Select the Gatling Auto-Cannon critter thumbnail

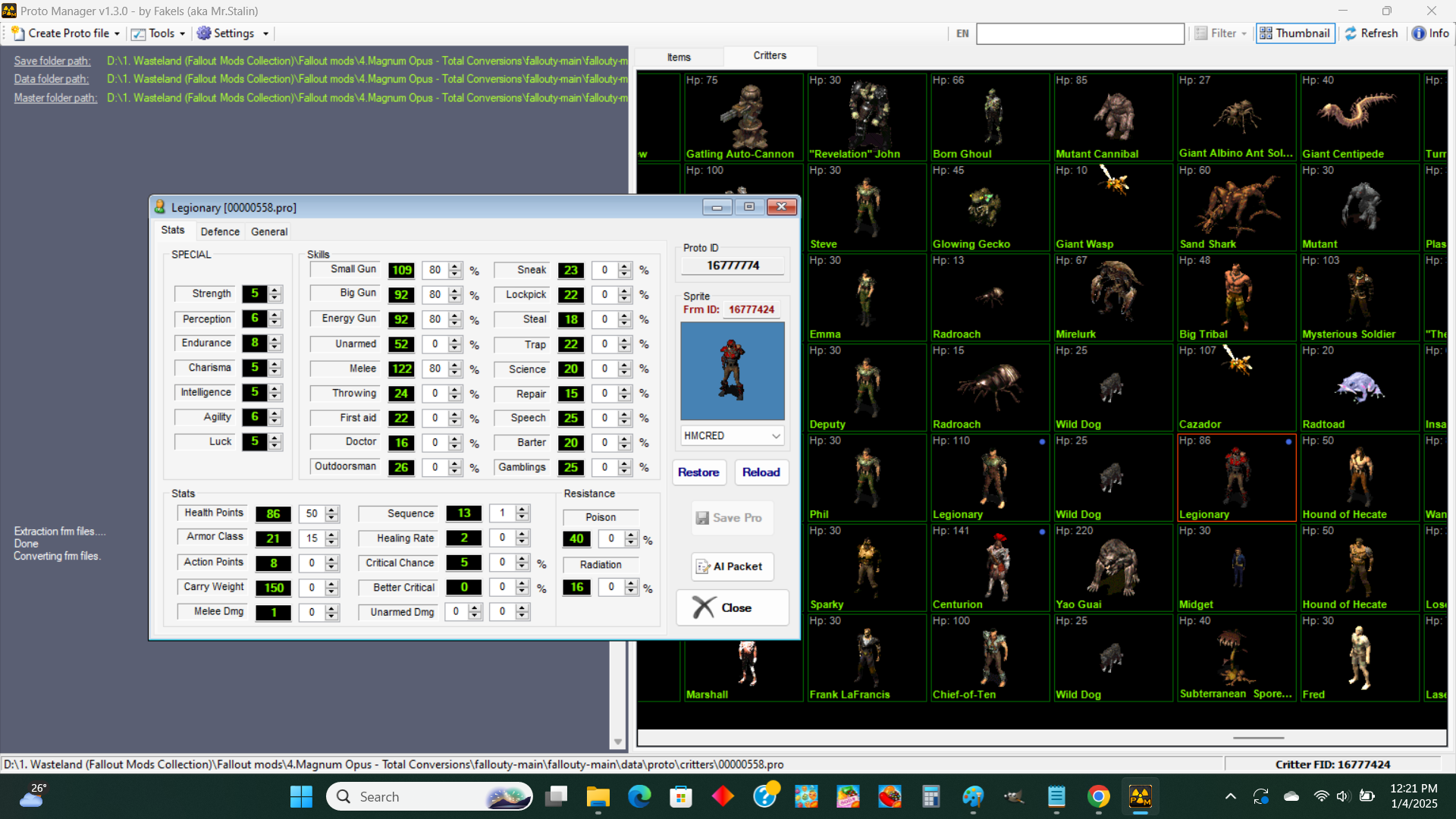742,117
